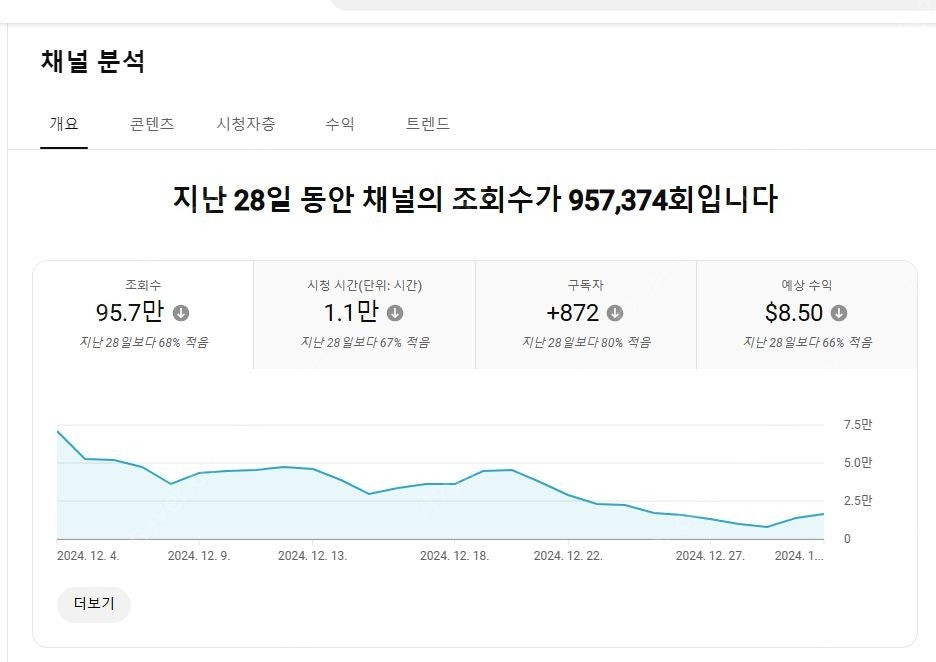The height and width of the screenshot is (662, 936).
Task: Download the 시청 시간 data via its arrow icon
Action: click(394, 313)
